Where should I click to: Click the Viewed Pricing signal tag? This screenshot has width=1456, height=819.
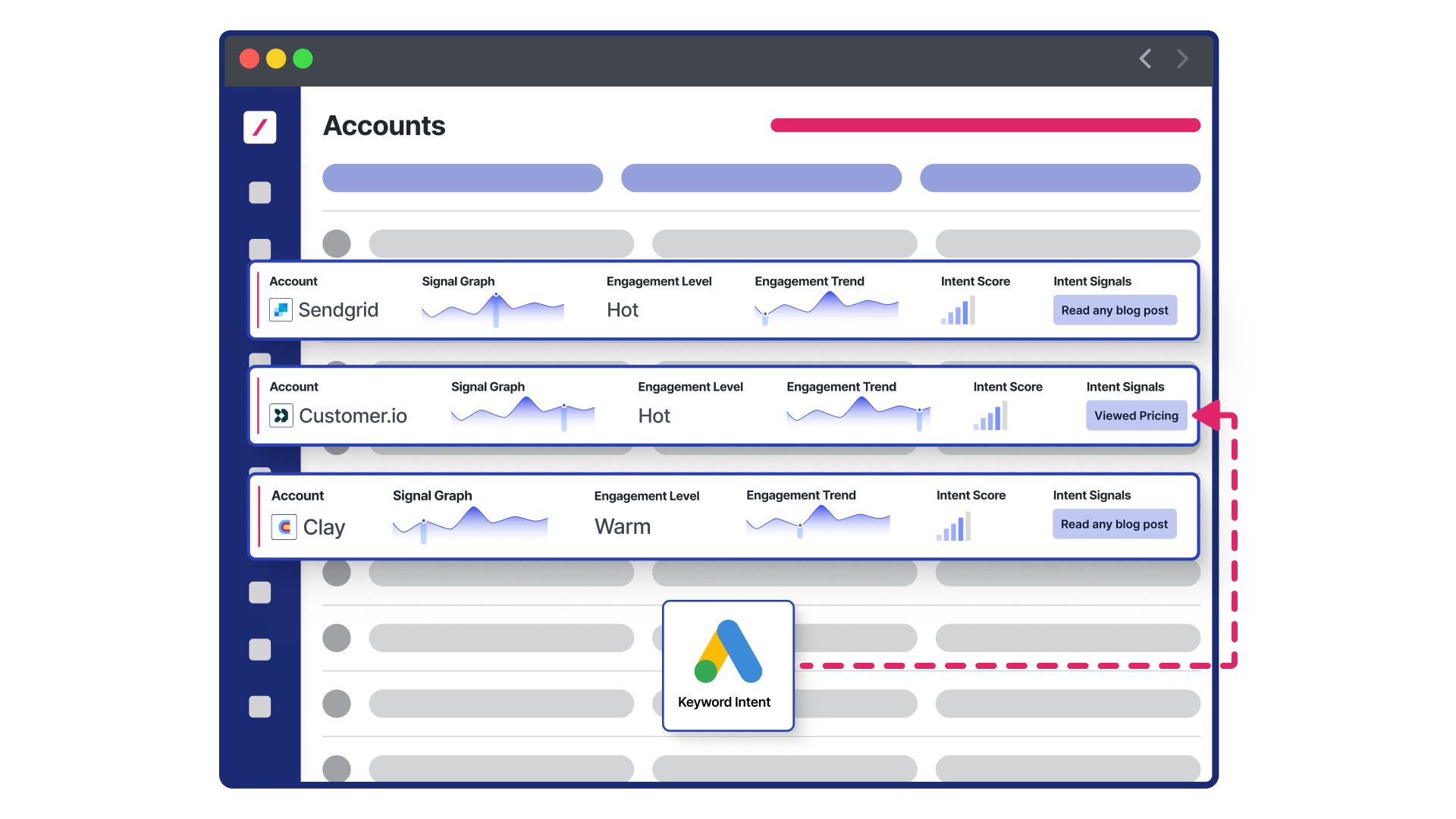pos(1135,416)
